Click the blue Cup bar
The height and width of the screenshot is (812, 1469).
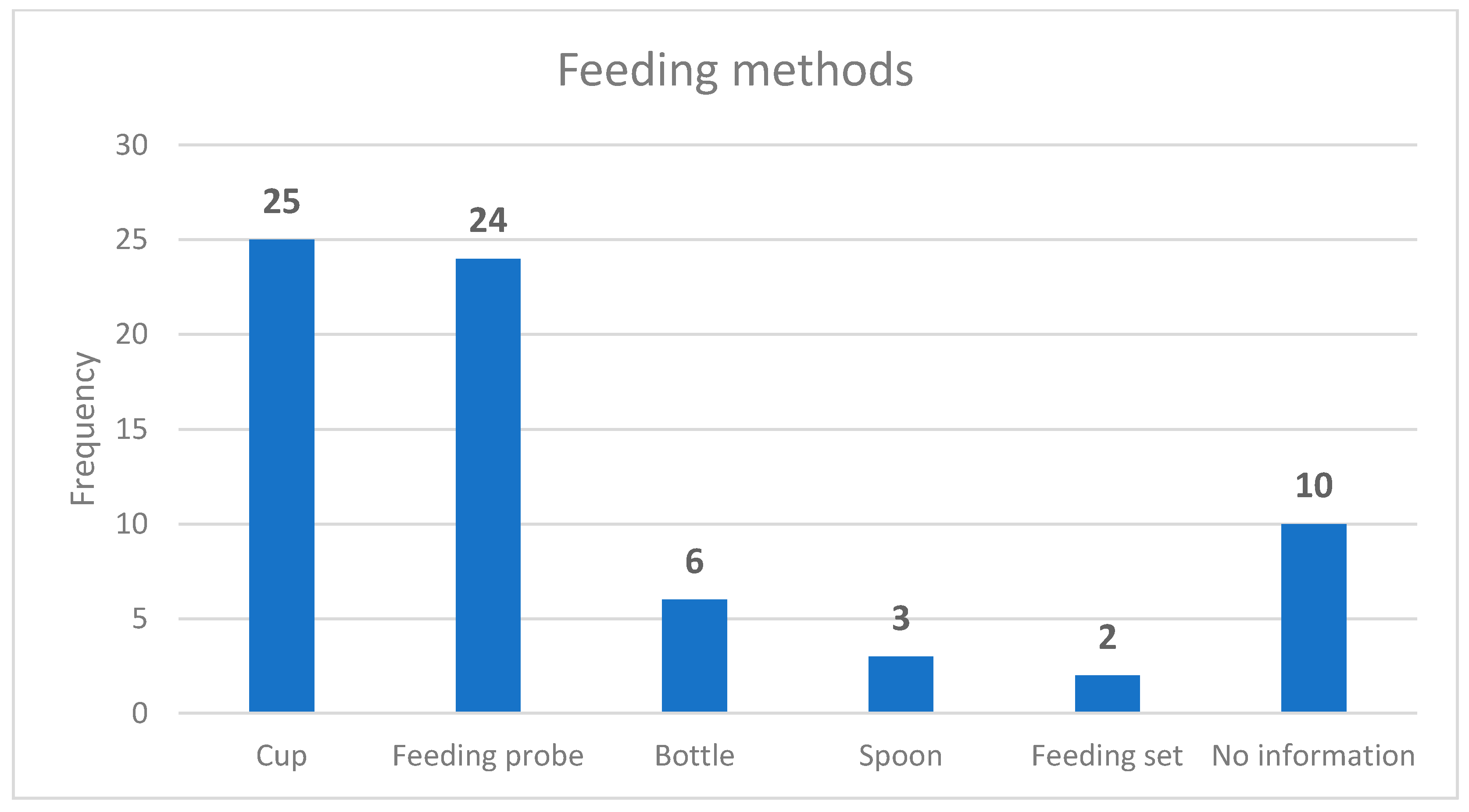(x=282, y=475)
